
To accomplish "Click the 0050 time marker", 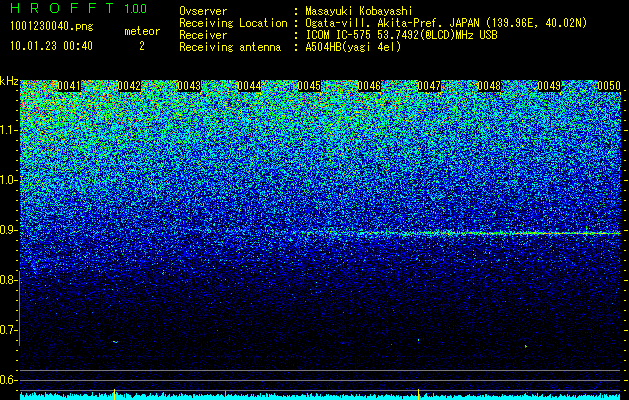I will (x=609, y=86).
